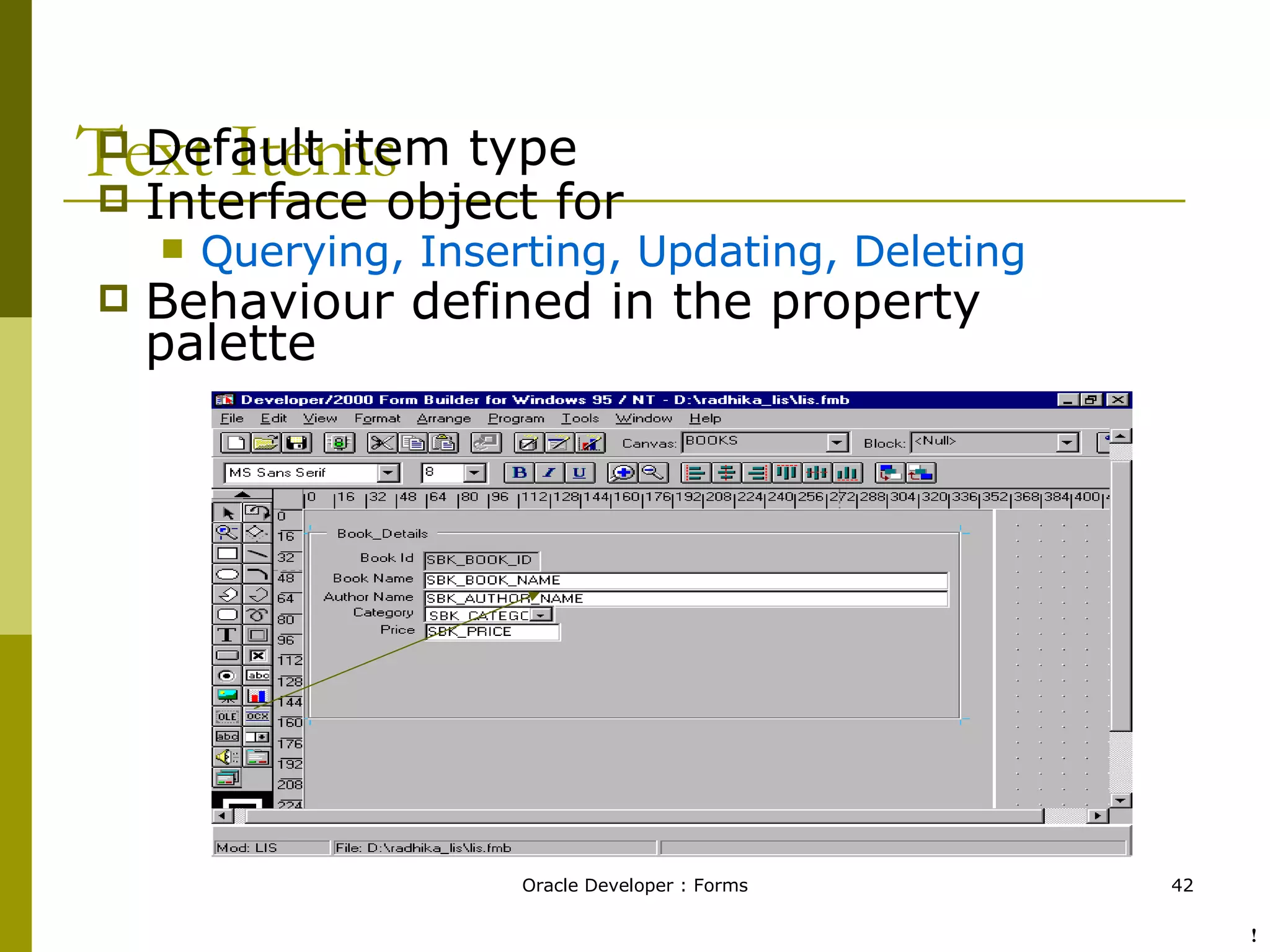
Task: Click the Bring to Front toolbar icon
Action: point(890,473)
